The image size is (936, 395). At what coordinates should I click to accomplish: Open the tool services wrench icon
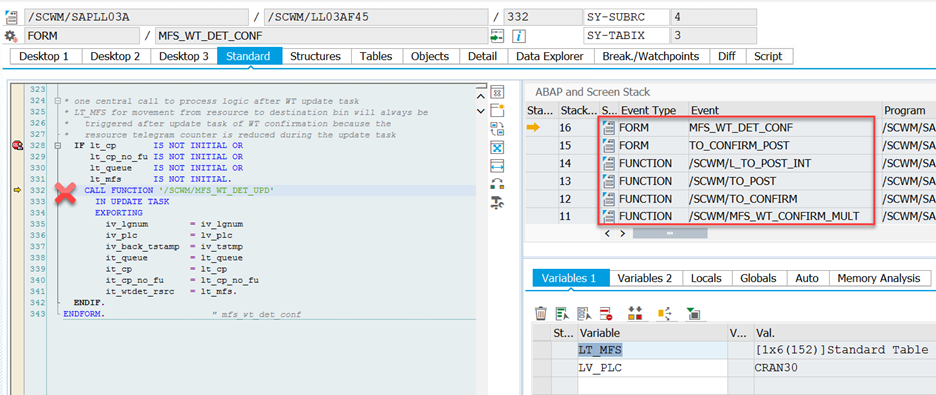pyautogui.click(x=497, y=202)
